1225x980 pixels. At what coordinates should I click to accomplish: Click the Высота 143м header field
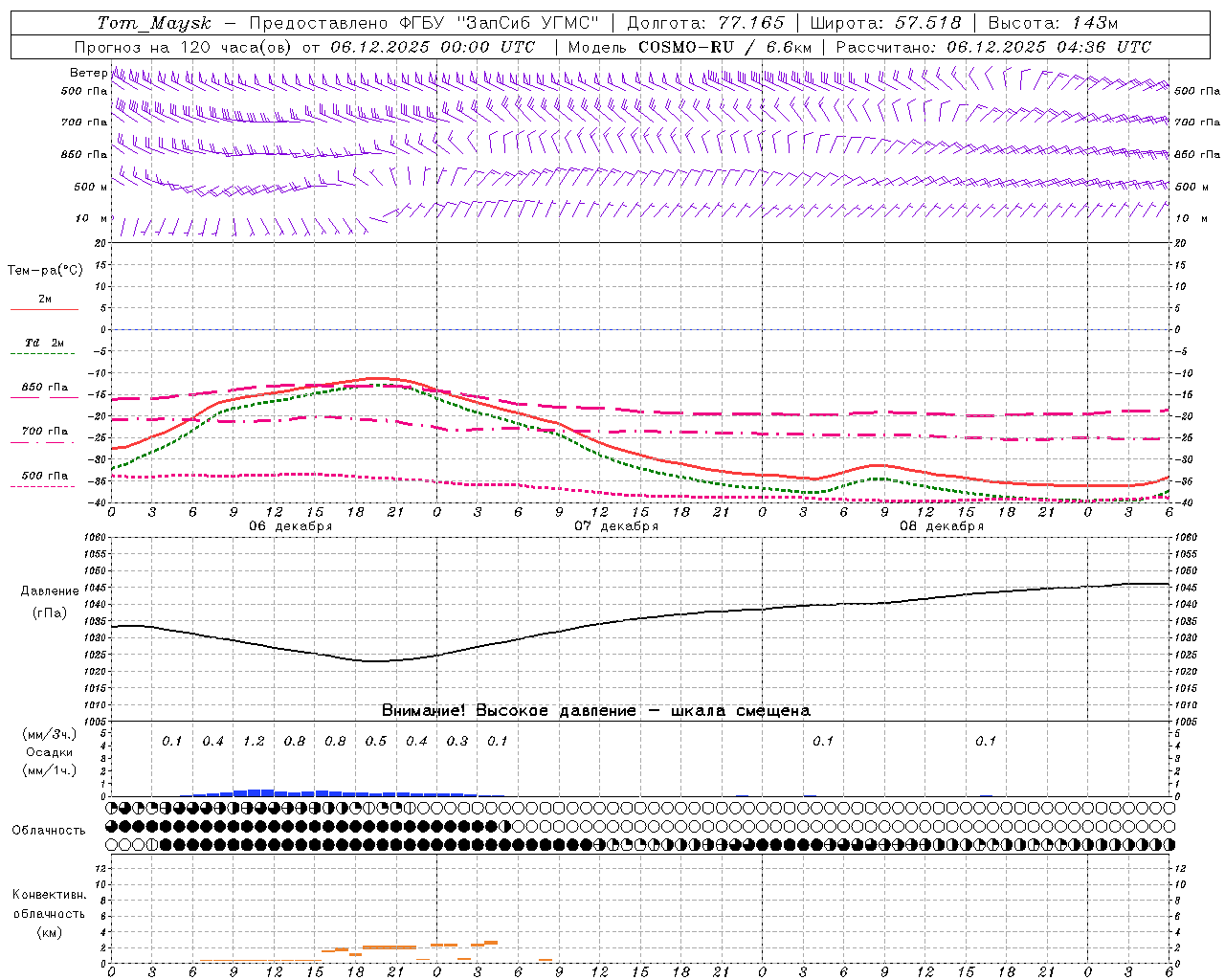coord(1053,23)
